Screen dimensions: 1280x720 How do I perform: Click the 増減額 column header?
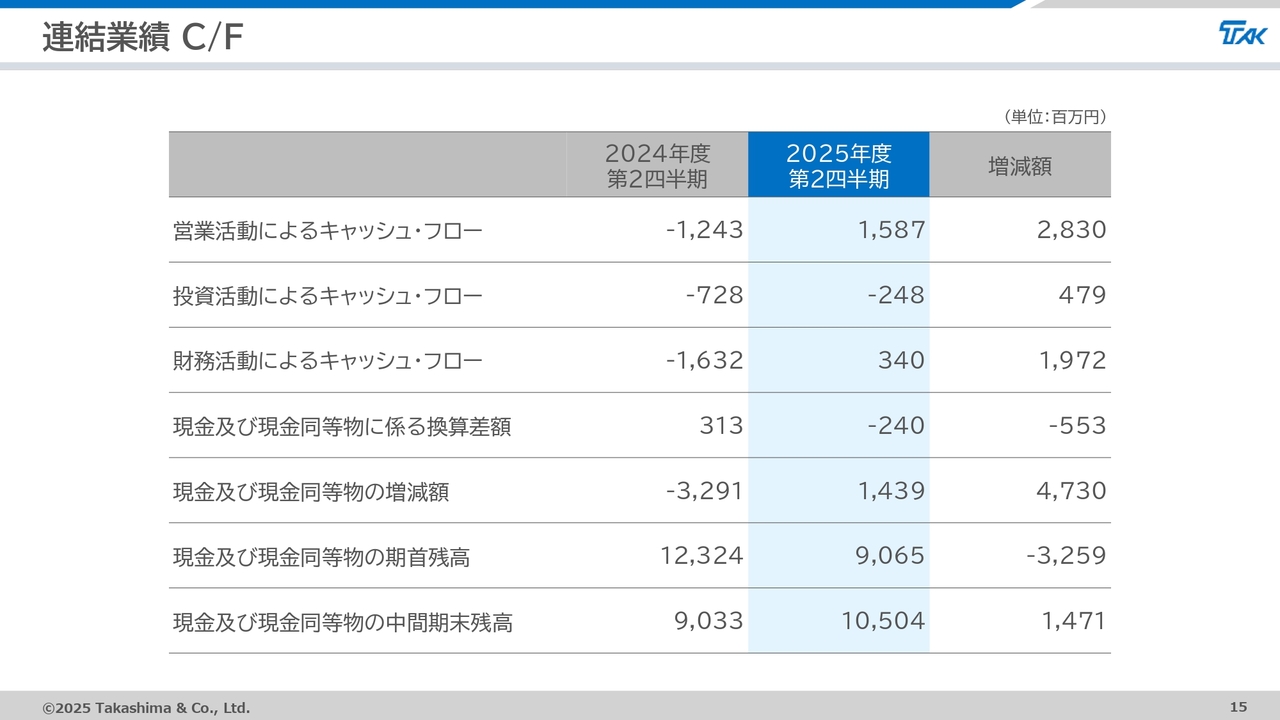[x=1019, y=166]
